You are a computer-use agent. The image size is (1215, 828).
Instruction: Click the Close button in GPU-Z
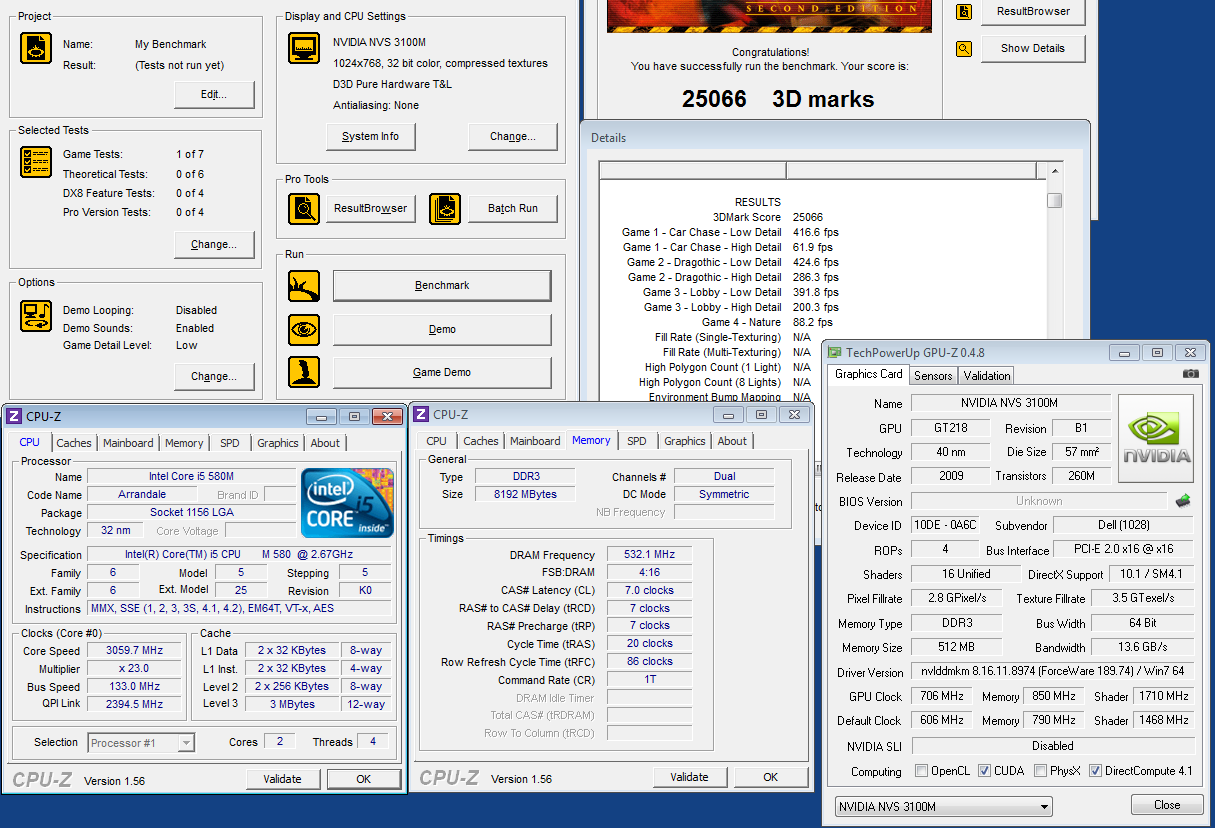[x=1167, y=805]
